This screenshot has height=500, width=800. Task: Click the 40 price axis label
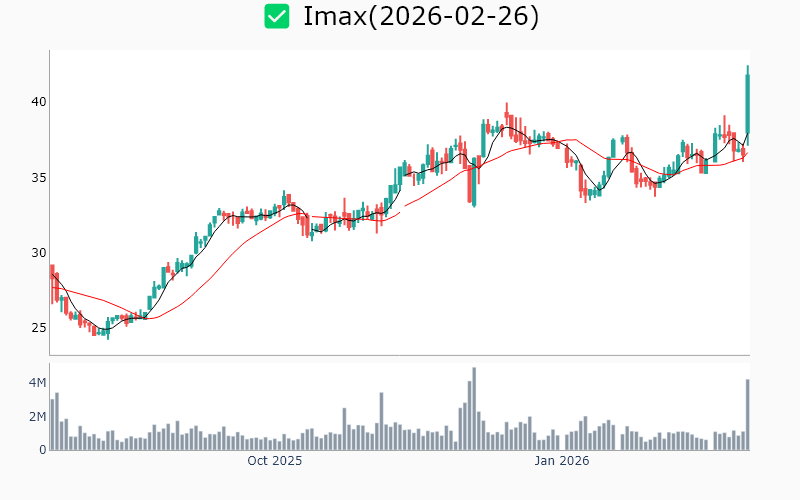37,102
